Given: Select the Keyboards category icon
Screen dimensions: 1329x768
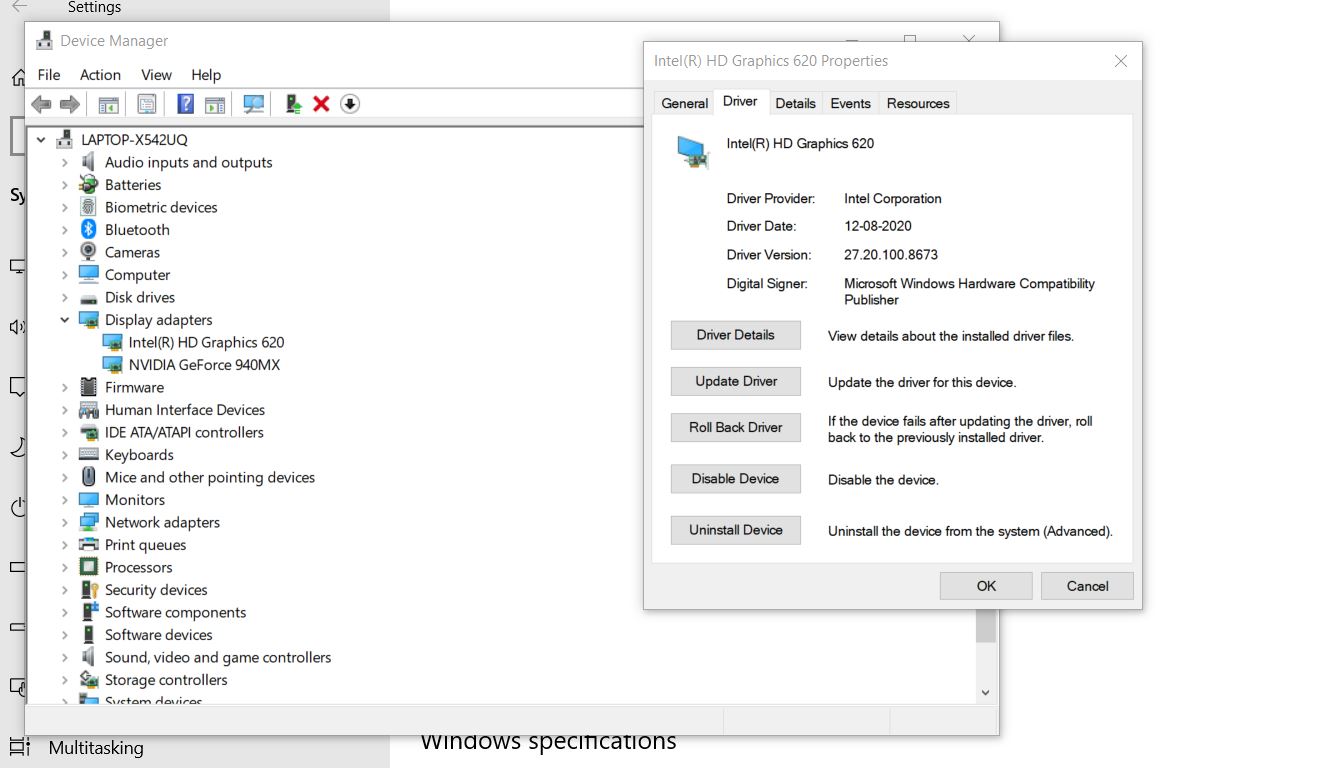Looking at the screenshot, I should coord(89,454).
